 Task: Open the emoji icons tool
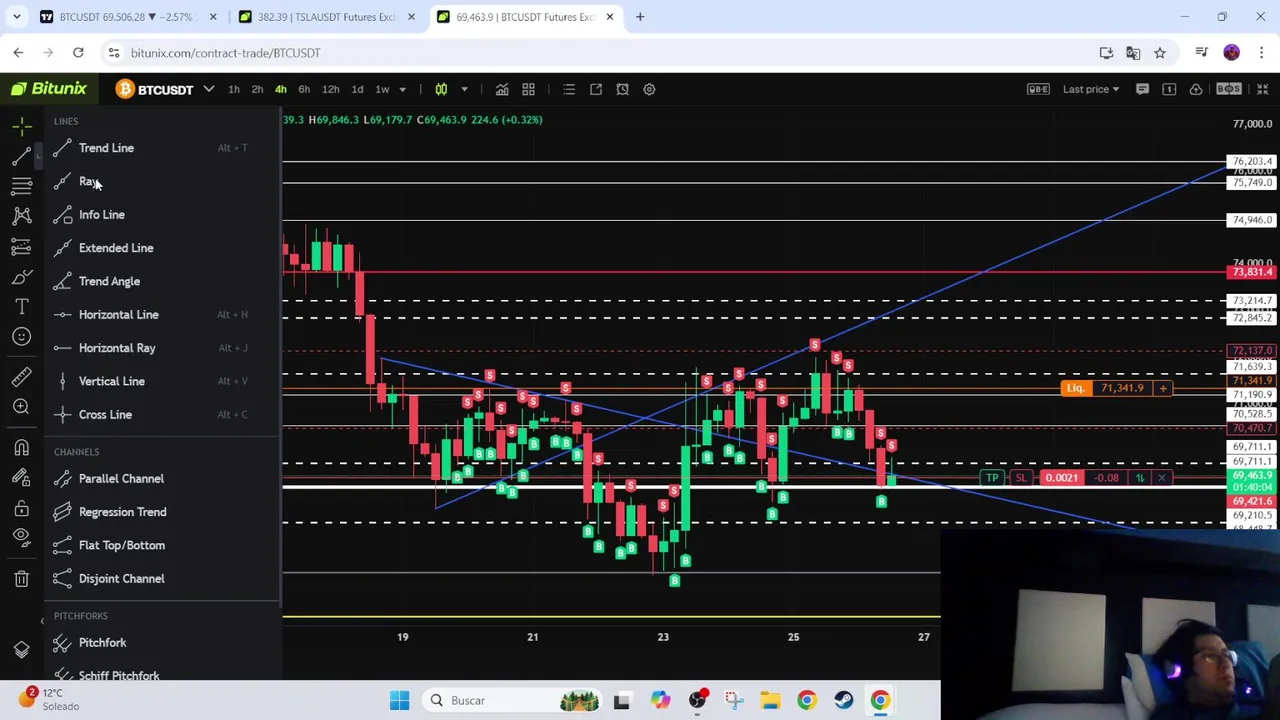click(x=22, y=336)
